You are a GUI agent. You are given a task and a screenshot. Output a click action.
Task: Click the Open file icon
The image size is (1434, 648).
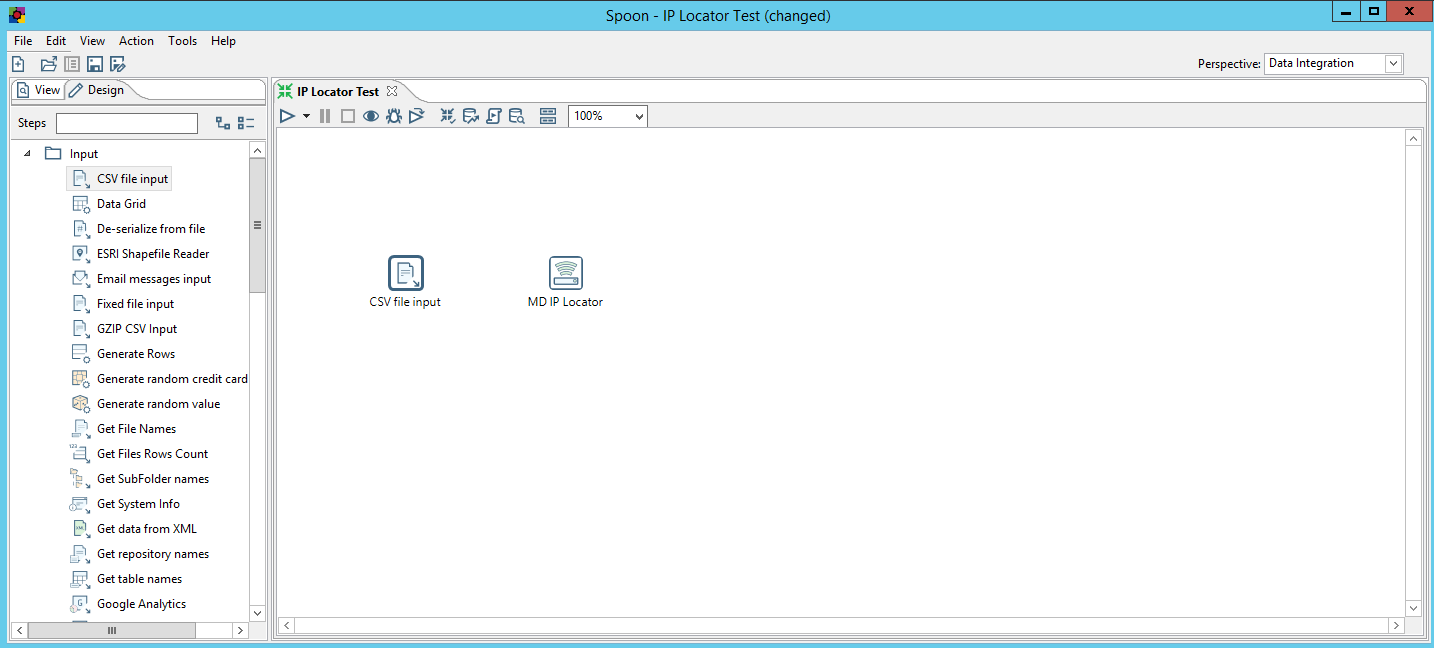[48, 64]
